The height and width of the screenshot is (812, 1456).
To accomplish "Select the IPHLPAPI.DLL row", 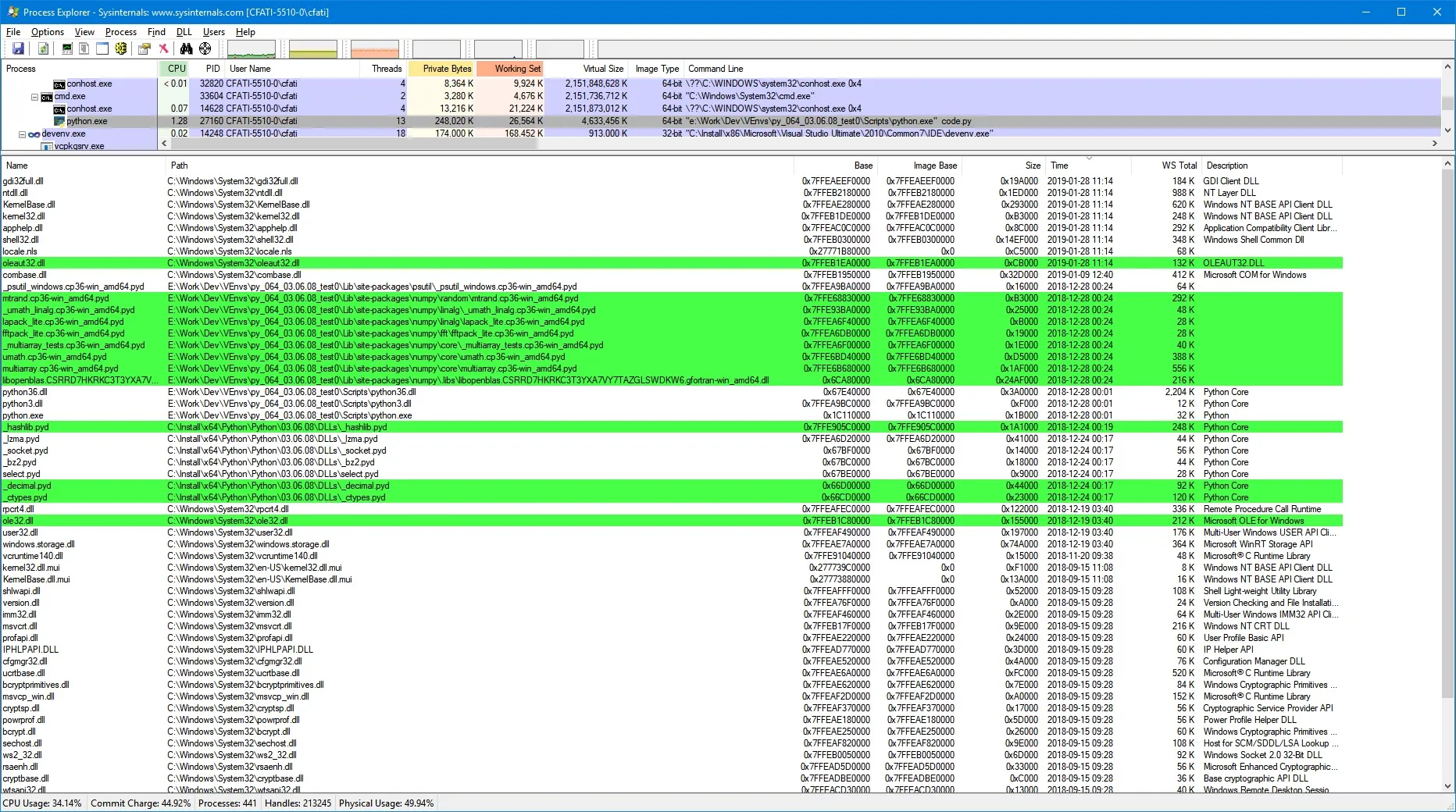I will click(x=672, y=650).
